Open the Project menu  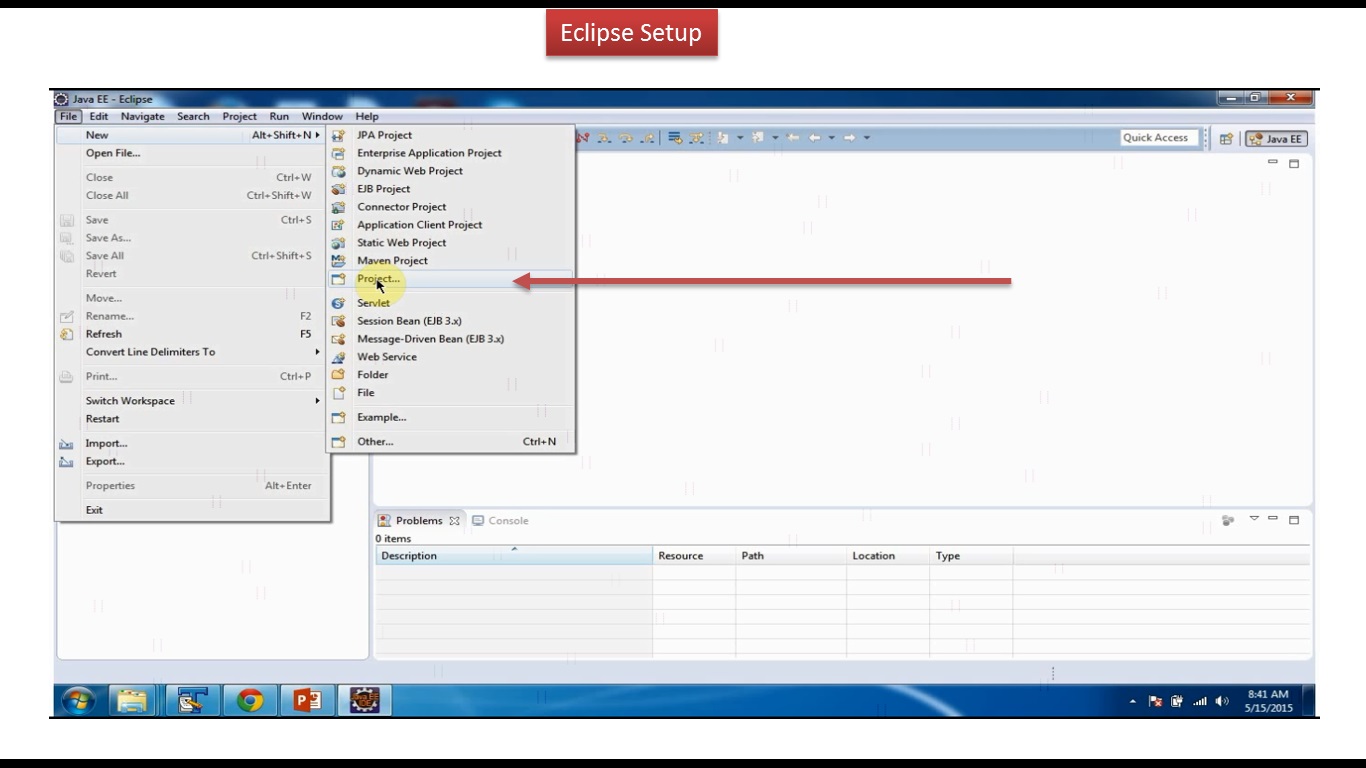[x=239, y=116]
